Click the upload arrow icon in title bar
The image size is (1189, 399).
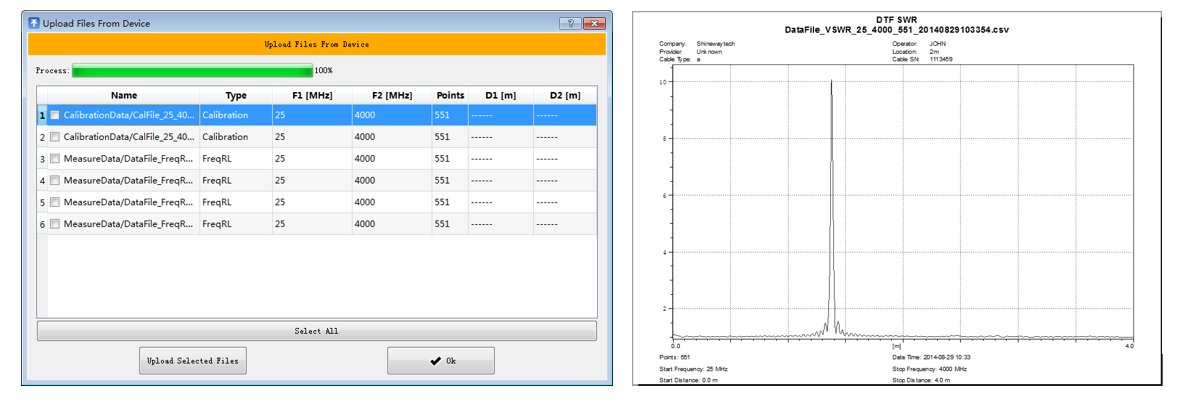click(34, 24)
